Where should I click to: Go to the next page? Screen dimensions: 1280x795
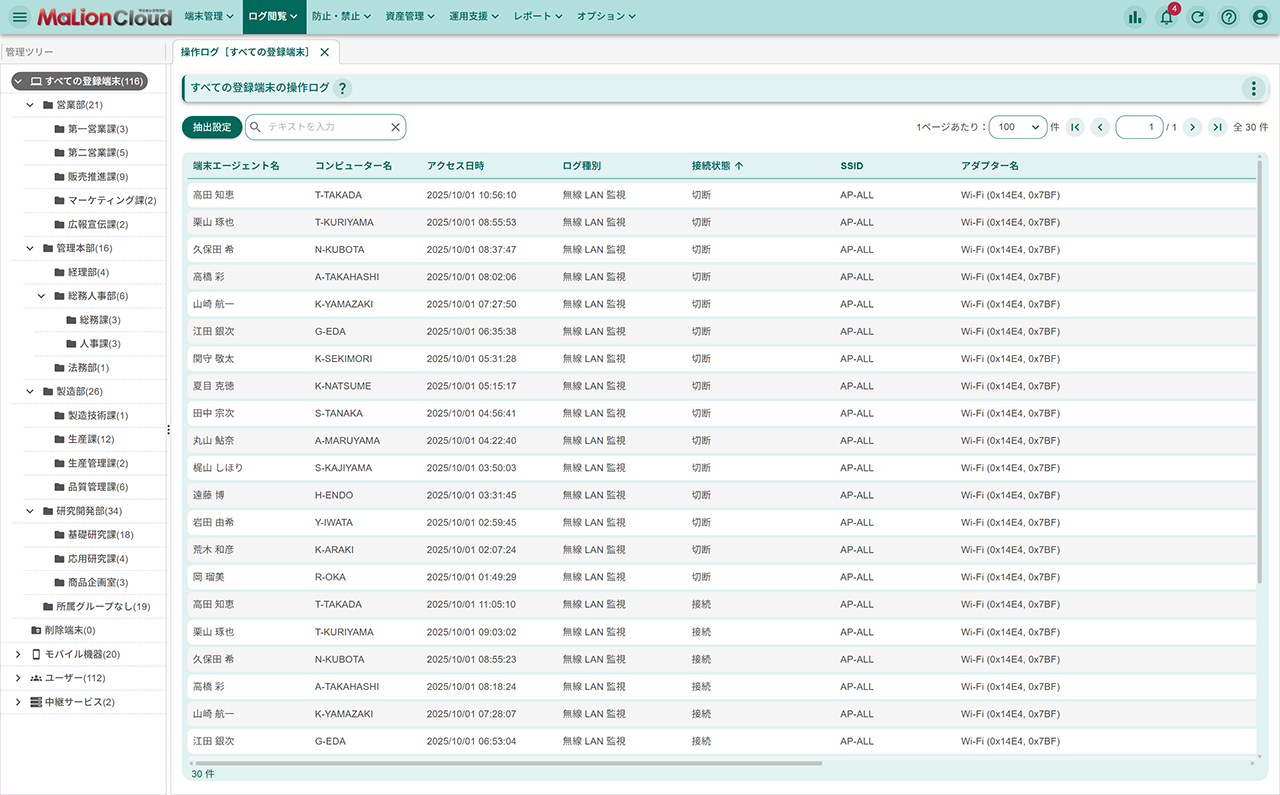1191,127
